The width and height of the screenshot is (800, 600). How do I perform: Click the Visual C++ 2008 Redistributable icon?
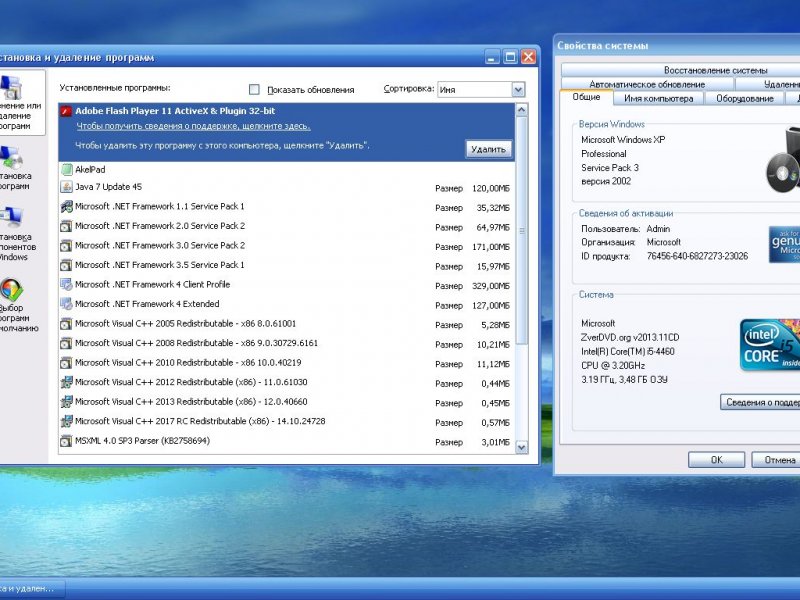66,343
